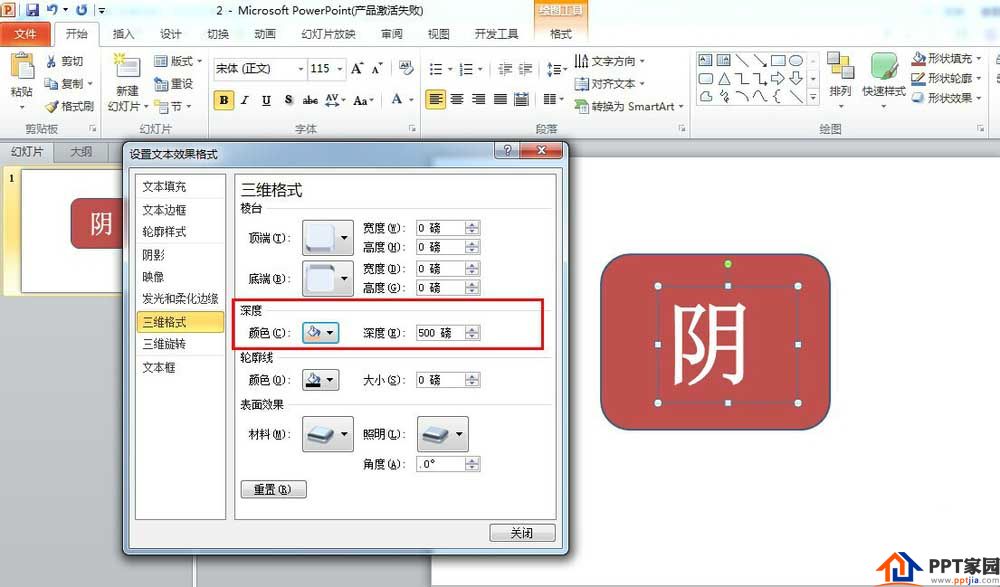This screenshot has width=1000, height=587.
Task: Toggle Align Right paragraph button
Action: pyautogui.click(x=478, y=100)
